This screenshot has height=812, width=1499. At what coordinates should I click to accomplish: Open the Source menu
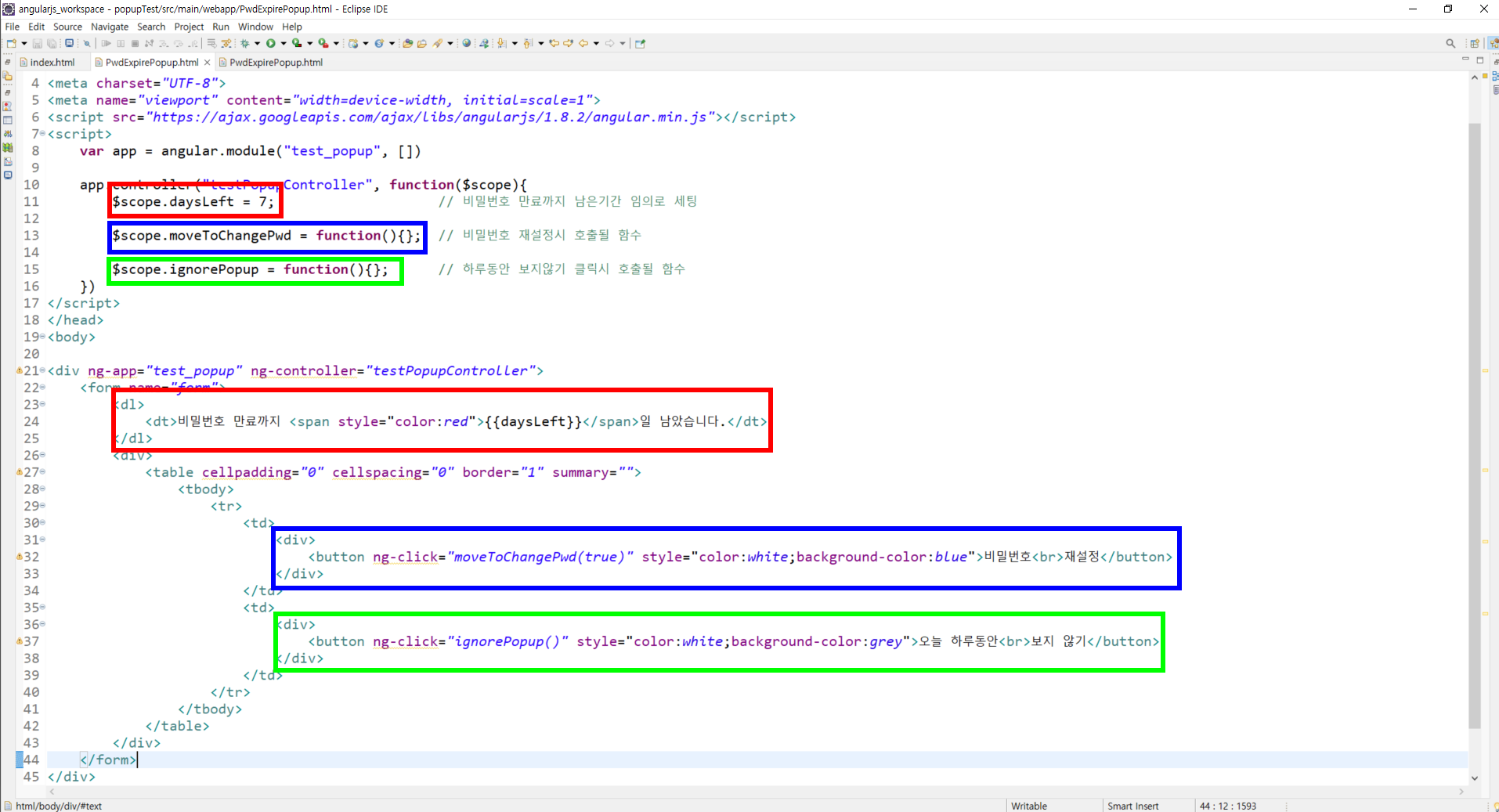click(67, 27)
